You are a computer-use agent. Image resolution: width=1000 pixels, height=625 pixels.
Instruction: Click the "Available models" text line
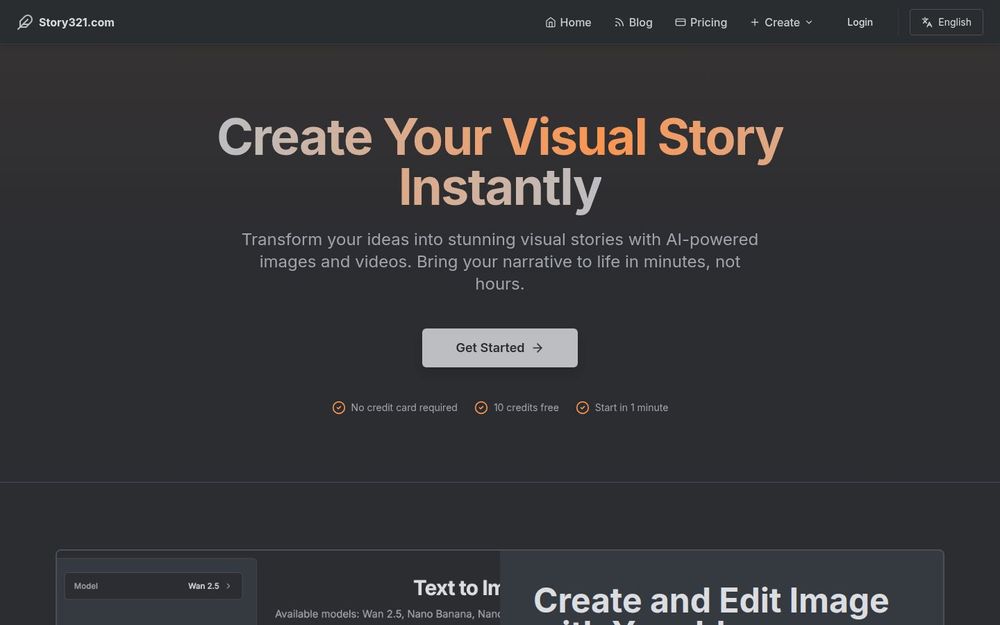pos(388,614)
